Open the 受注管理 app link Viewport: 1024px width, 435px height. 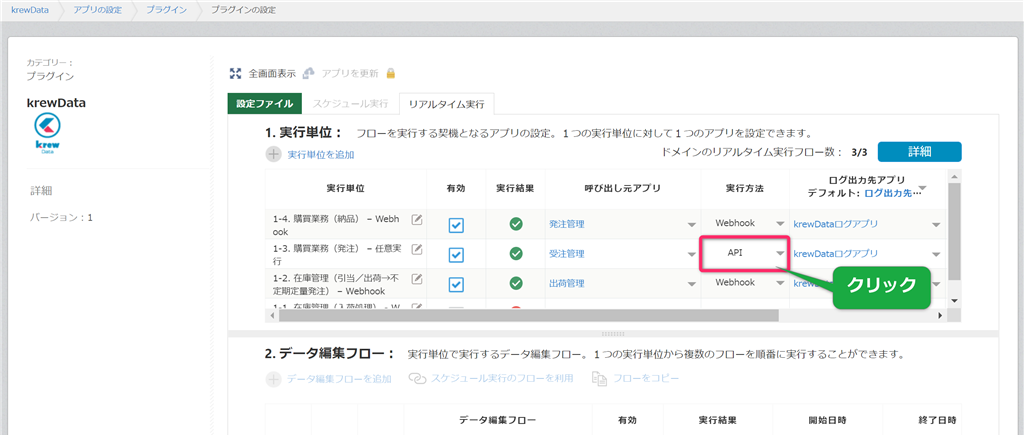coord(567,253)
